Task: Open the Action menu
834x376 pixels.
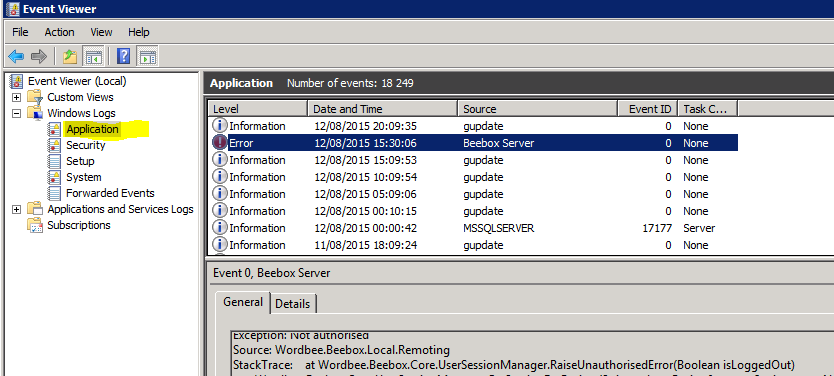Action: 59,32
